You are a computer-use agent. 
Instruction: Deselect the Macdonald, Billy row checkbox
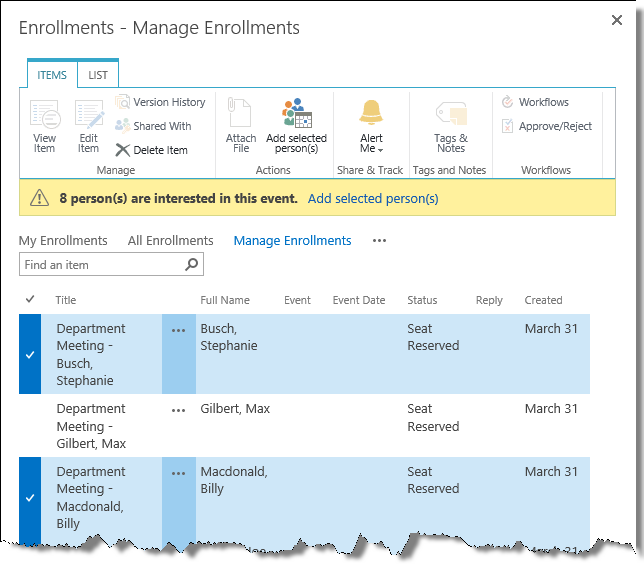tap(30, 497)
